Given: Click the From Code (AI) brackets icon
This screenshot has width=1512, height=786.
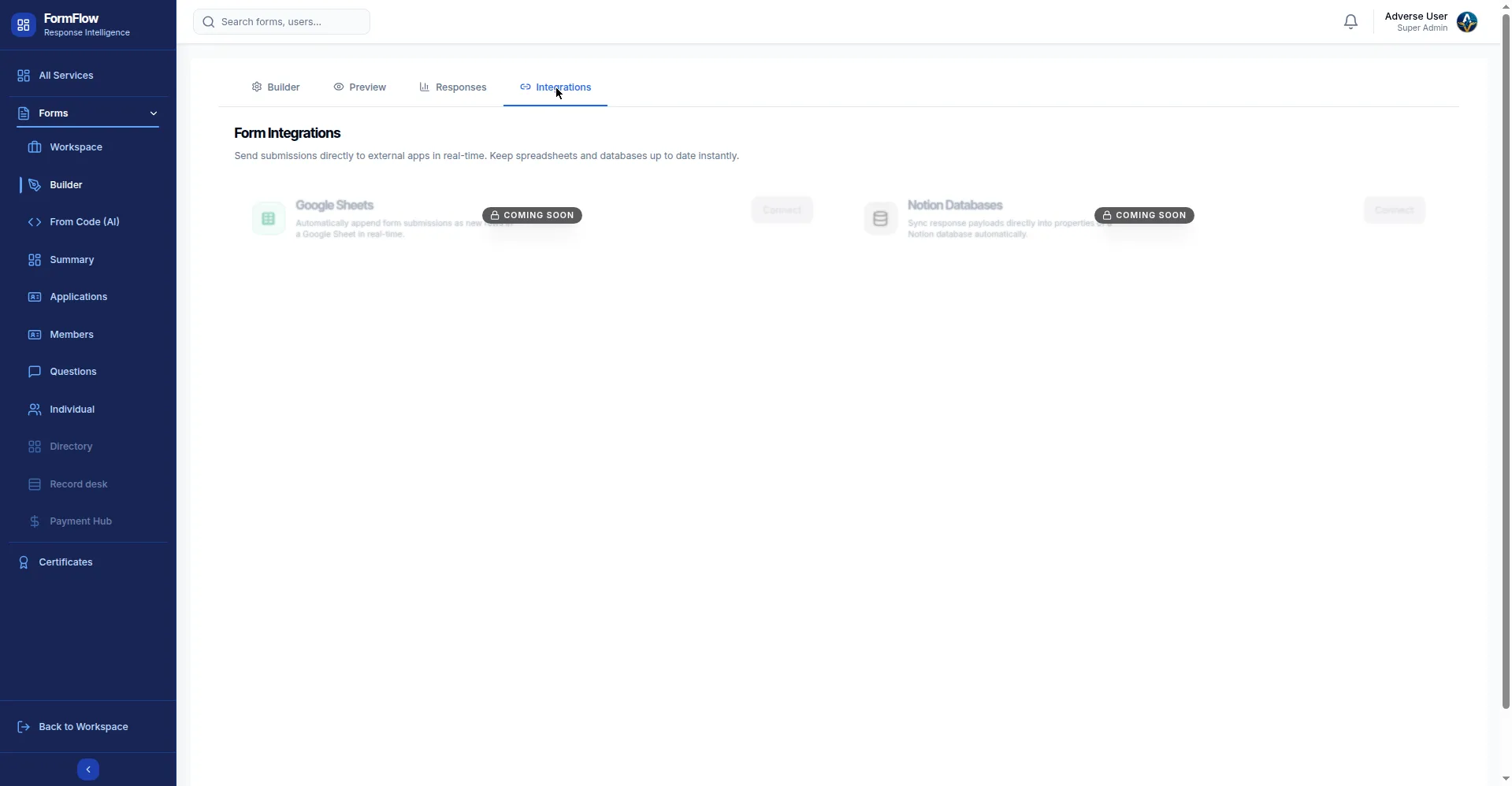Looking at the screenshot, I should coord(35,222).
